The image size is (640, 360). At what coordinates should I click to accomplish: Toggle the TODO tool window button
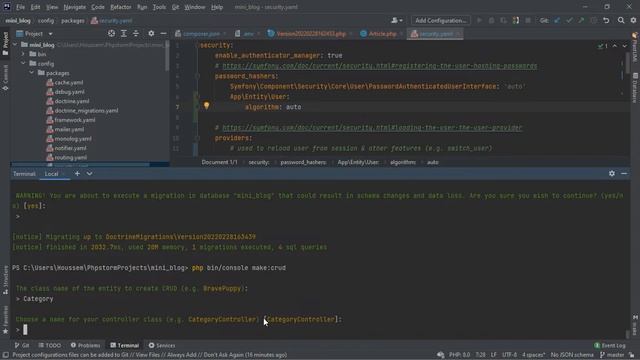point(50,345)
